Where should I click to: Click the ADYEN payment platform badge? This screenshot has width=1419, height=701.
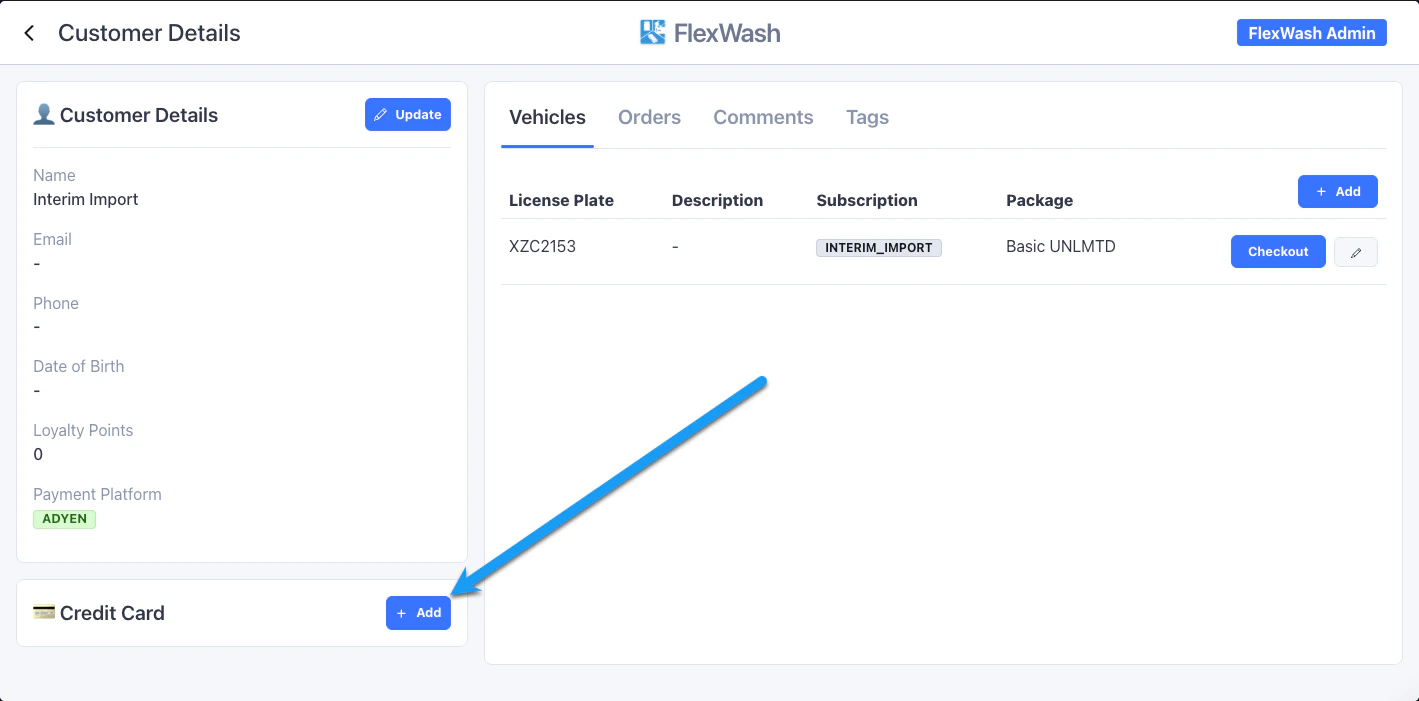point(64,519)
